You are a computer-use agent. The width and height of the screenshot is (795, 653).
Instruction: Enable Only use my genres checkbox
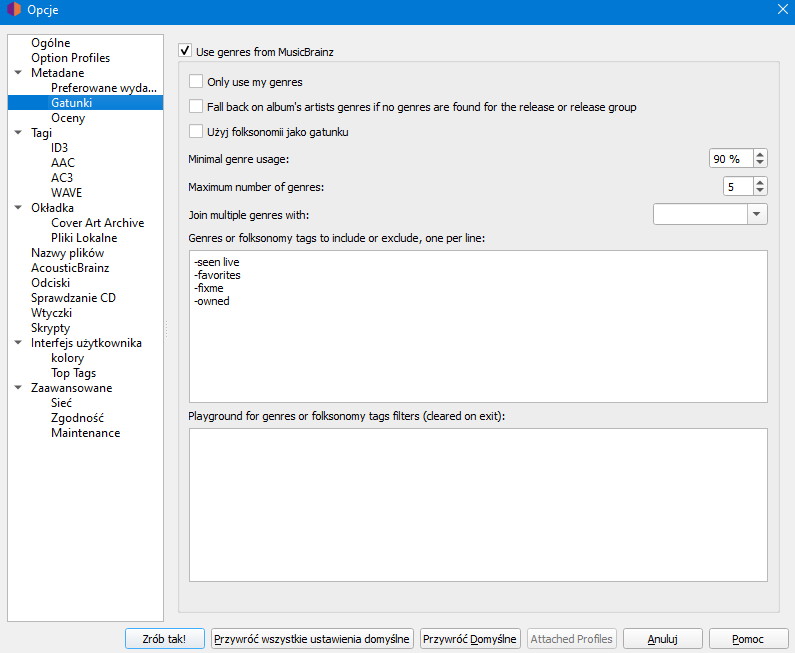pos(196,82)
